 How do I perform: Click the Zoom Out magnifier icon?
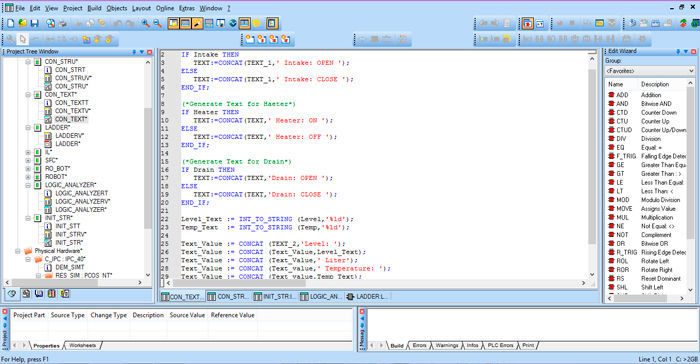pos(158,23)
